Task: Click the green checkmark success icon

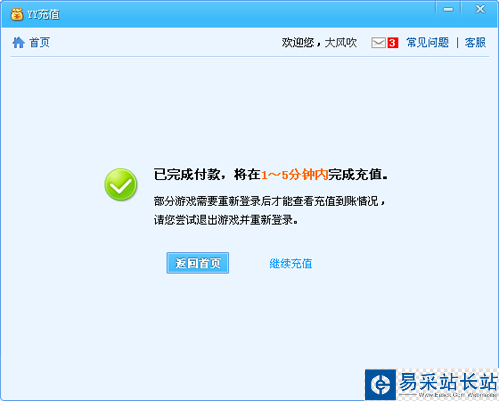Action: [121, 185]
